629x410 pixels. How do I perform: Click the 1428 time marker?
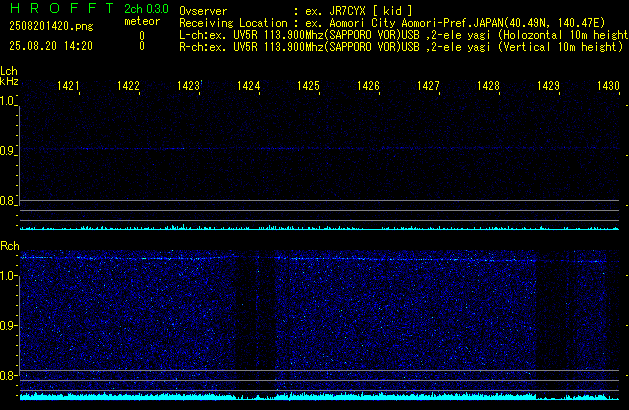click(488, 86)
